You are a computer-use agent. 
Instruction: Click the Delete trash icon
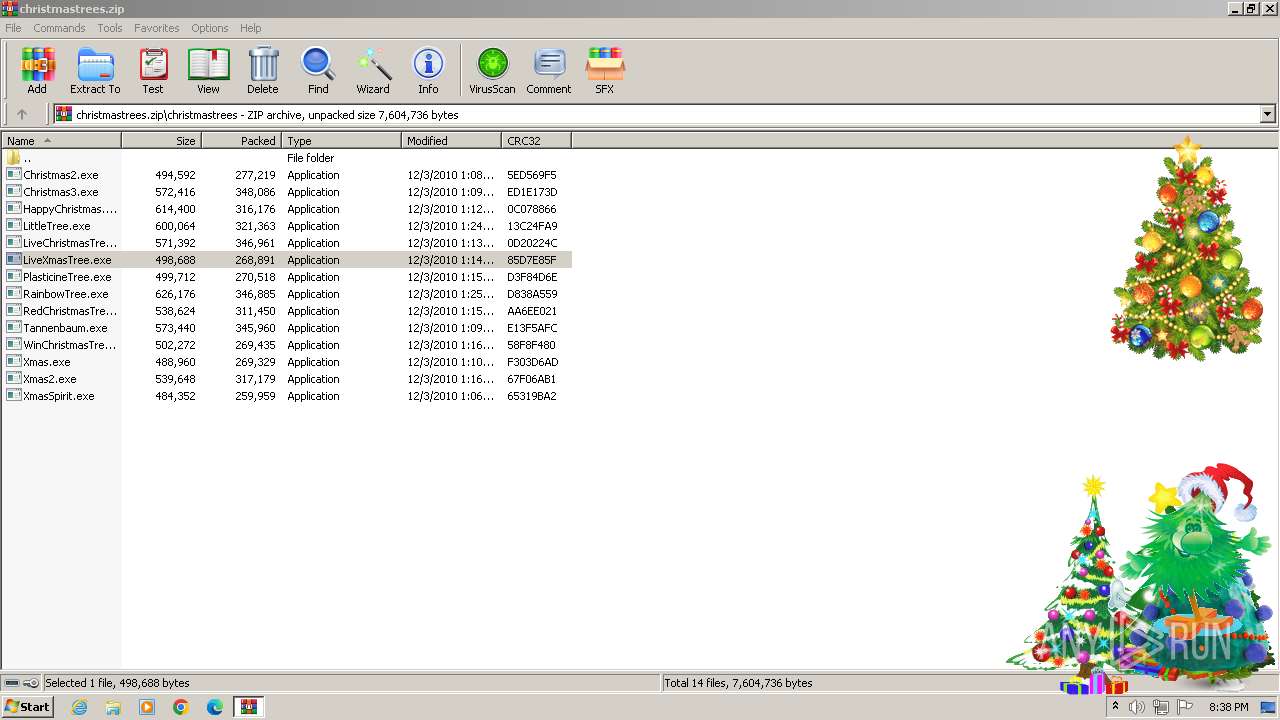pos(263,70)
